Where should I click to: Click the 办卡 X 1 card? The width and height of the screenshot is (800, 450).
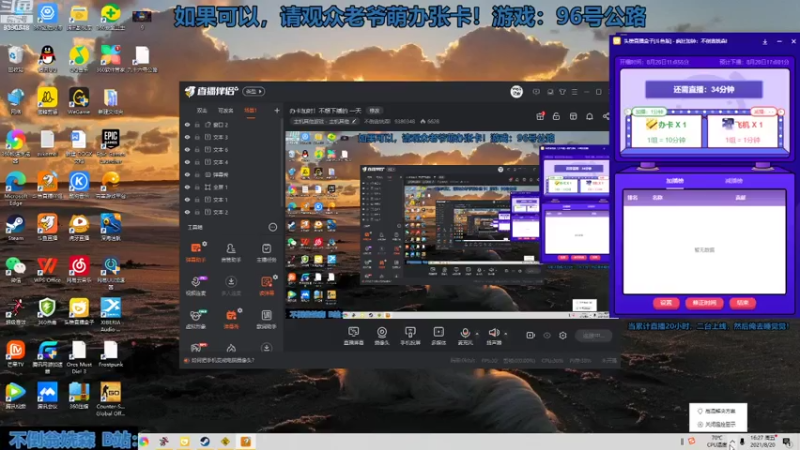666,131
